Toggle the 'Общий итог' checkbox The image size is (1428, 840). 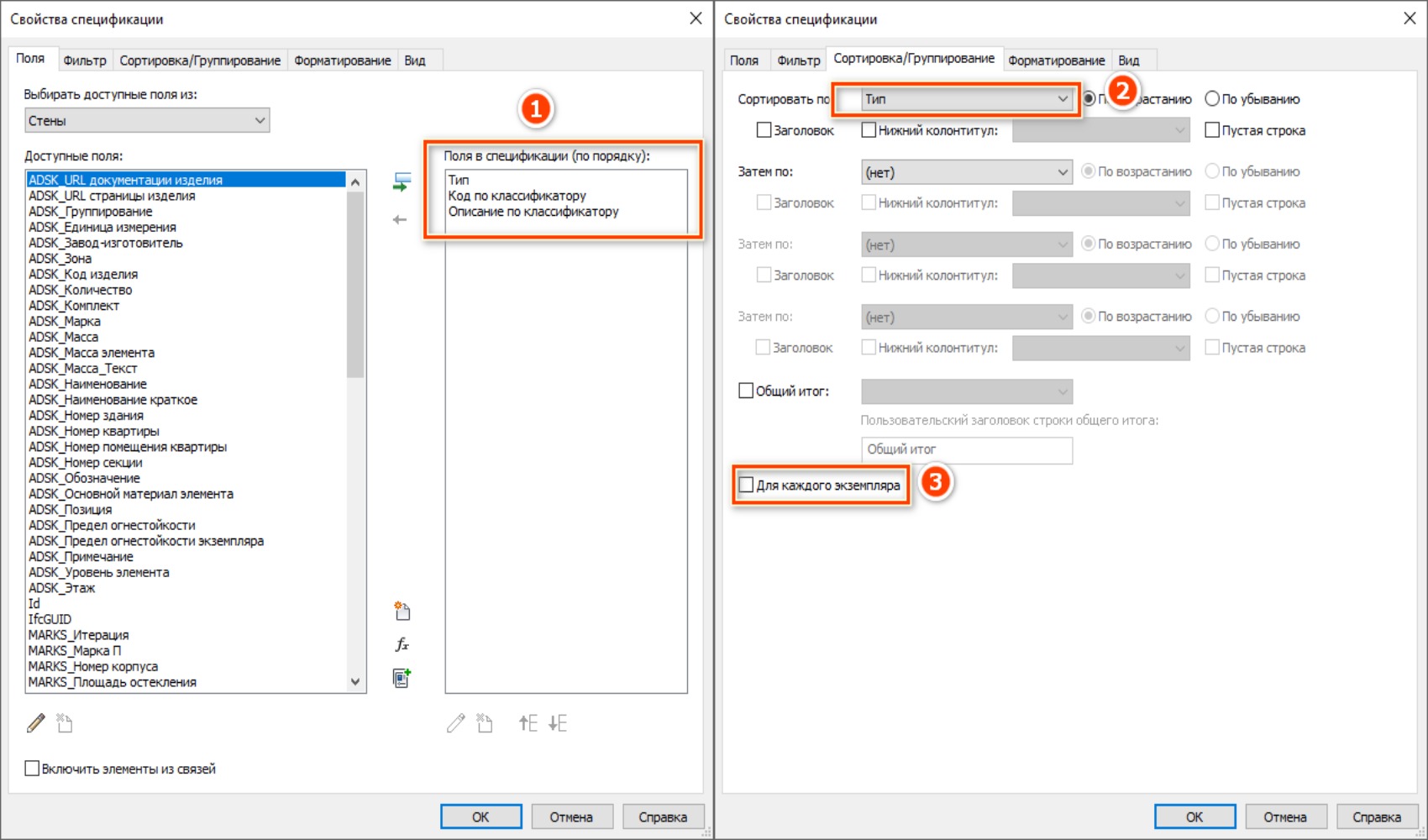tap(746, 391)
